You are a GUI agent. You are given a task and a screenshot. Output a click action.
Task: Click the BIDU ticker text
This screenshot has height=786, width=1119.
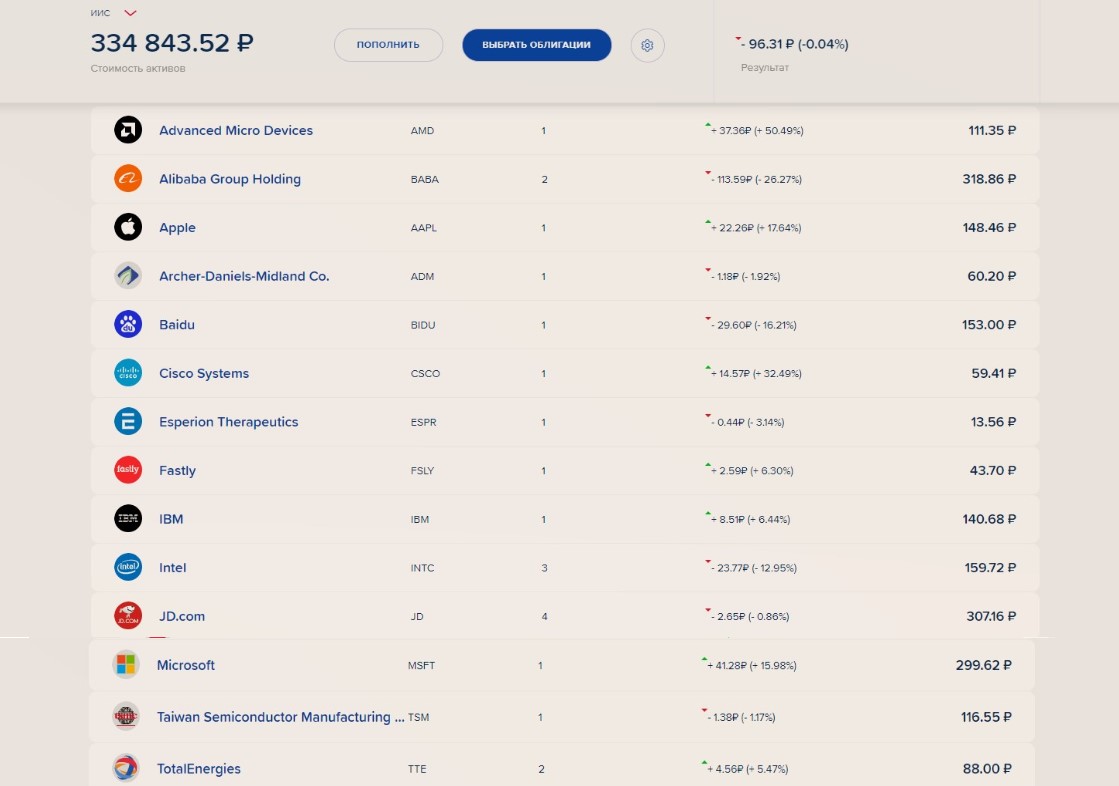click(x=423, y=325)
